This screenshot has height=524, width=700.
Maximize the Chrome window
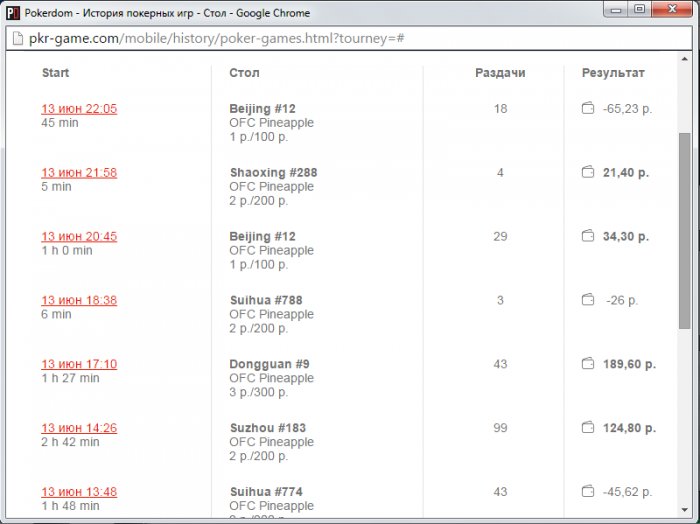(x=639, y=10)
